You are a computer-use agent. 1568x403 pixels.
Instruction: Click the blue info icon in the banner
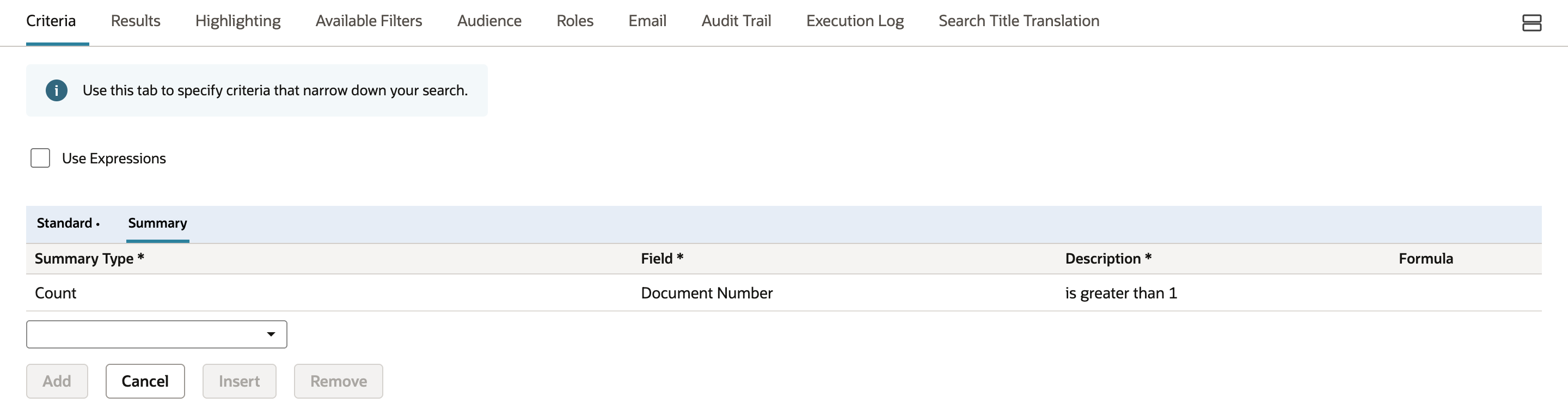[x=57, y=91]
